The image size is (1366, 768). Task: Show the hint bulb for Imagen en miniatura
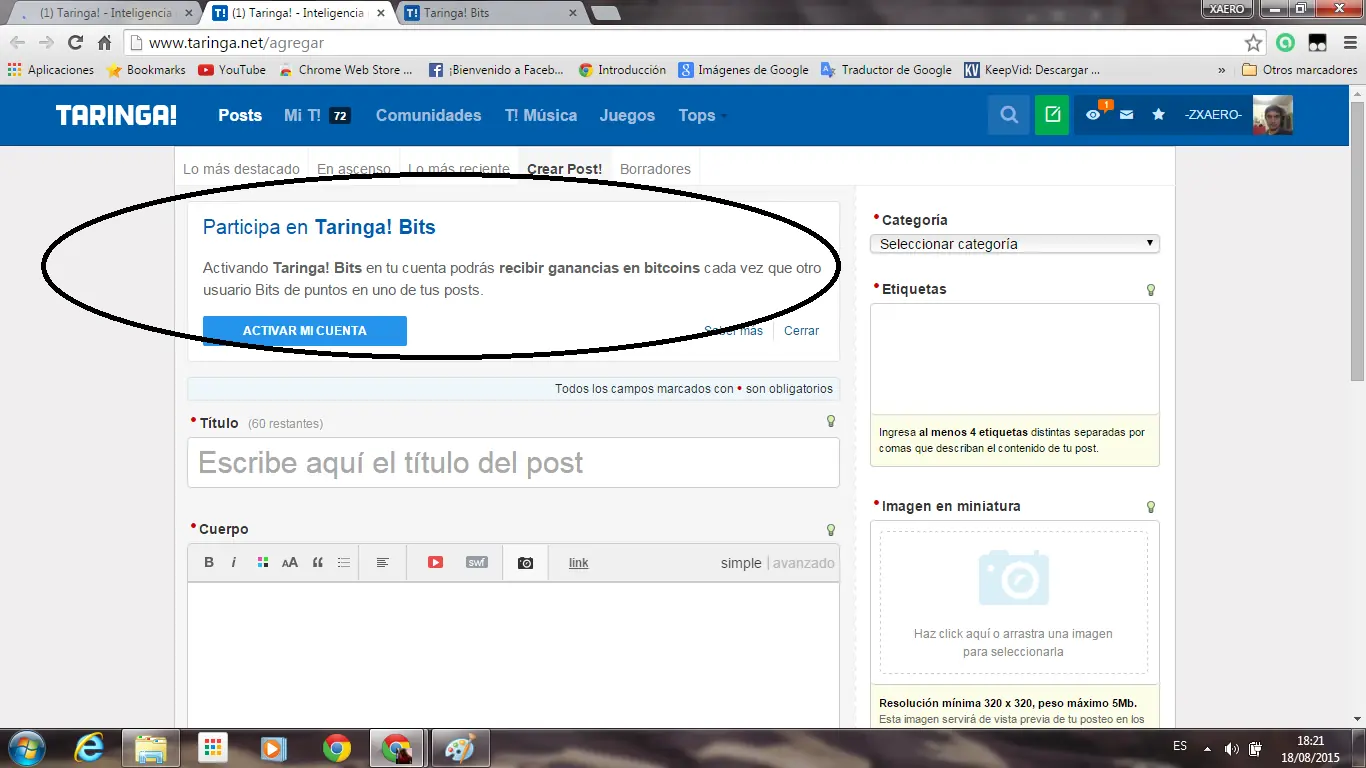point(1150,507)
